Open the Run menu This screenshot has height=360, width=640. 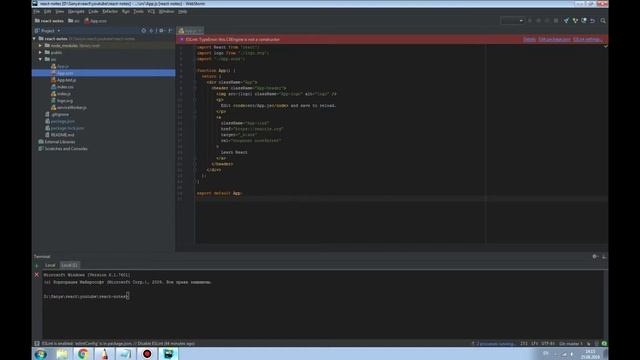[126, 11]
